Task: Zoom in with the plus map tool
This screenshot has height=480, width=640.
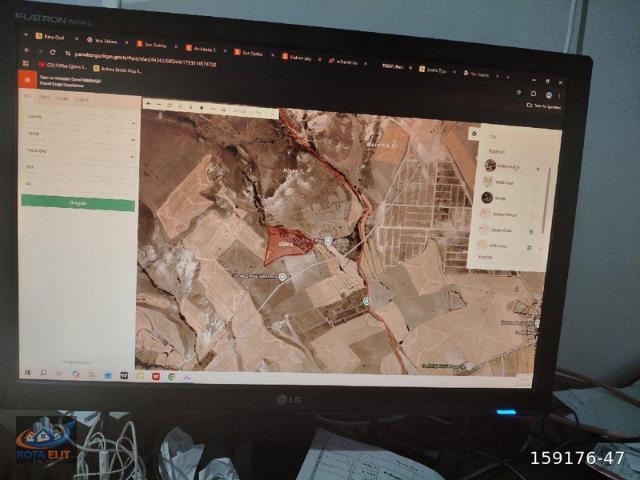Action: click(149, 104)
